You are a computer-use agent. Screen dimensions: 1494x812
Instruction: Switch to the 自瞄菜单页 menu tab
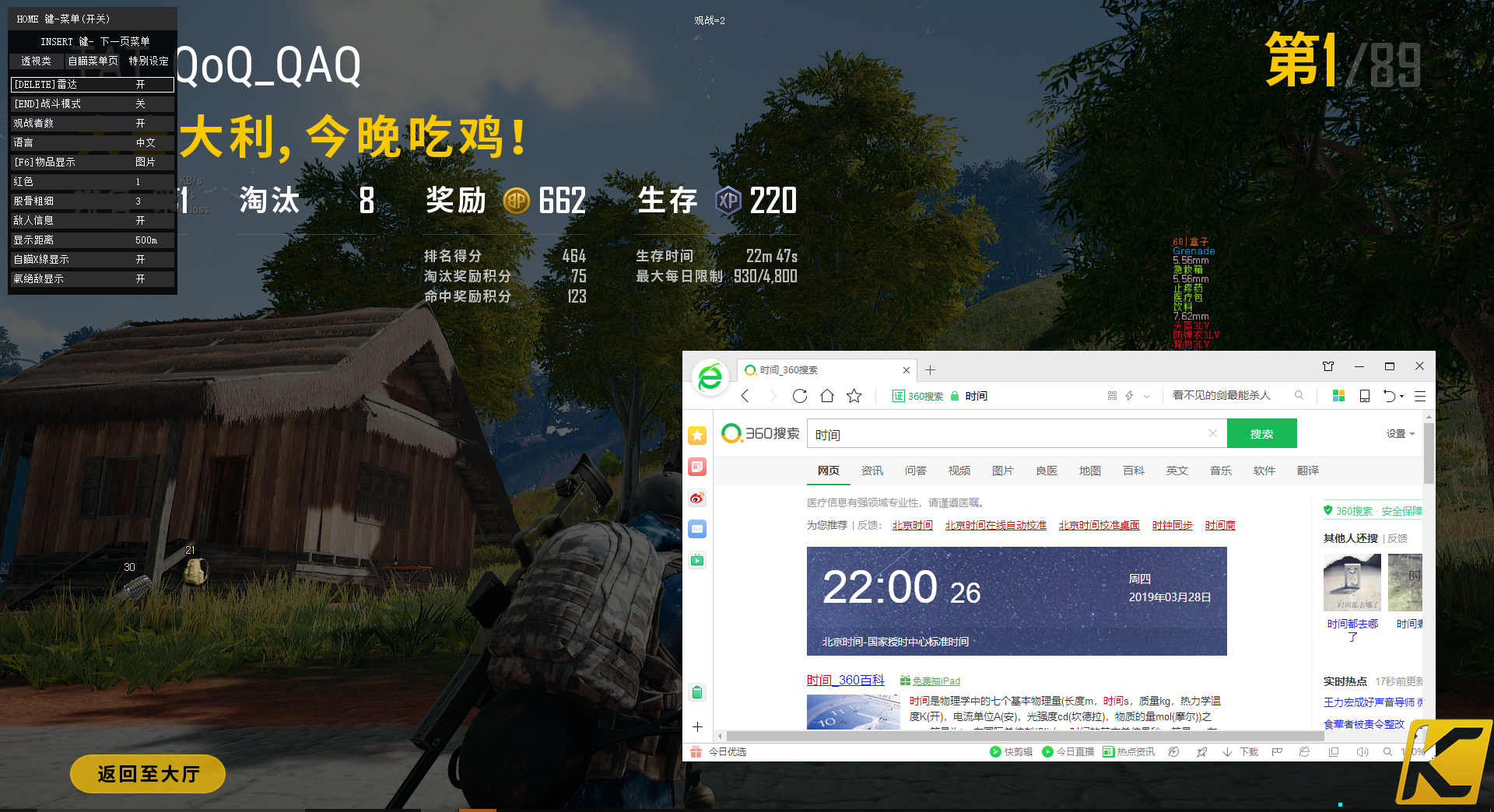click(x=93, y=61)
